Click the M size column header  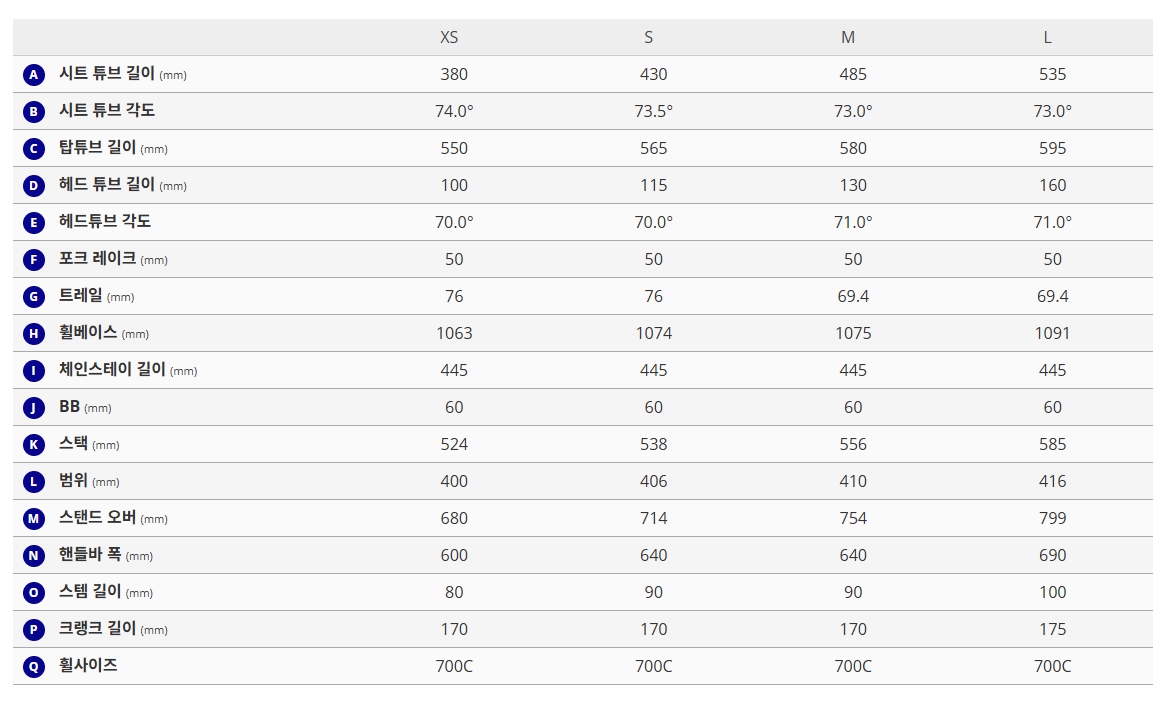[848, 37]
